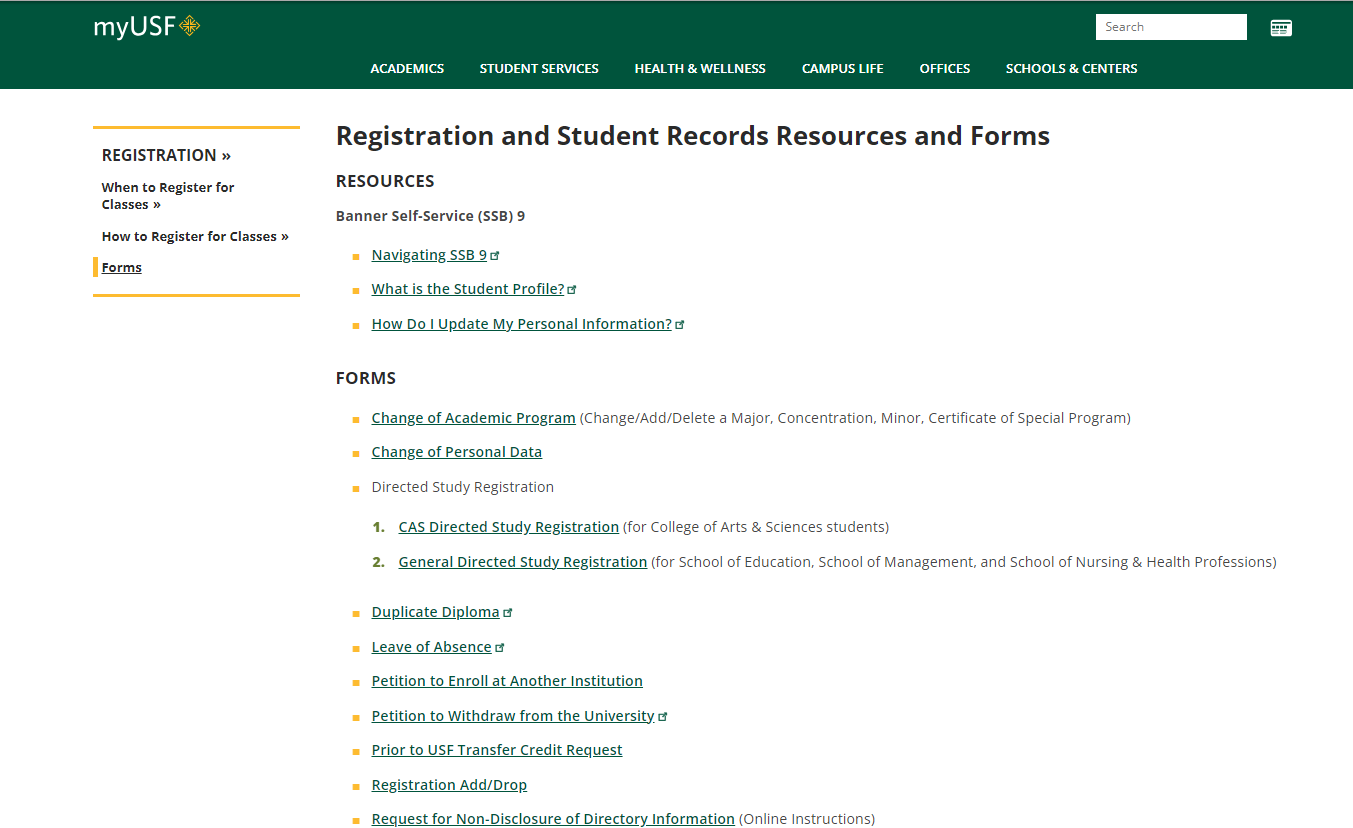
Task: Click the page title Registration and Student Records
Action: pyautogui.click(x=693, y=136)
